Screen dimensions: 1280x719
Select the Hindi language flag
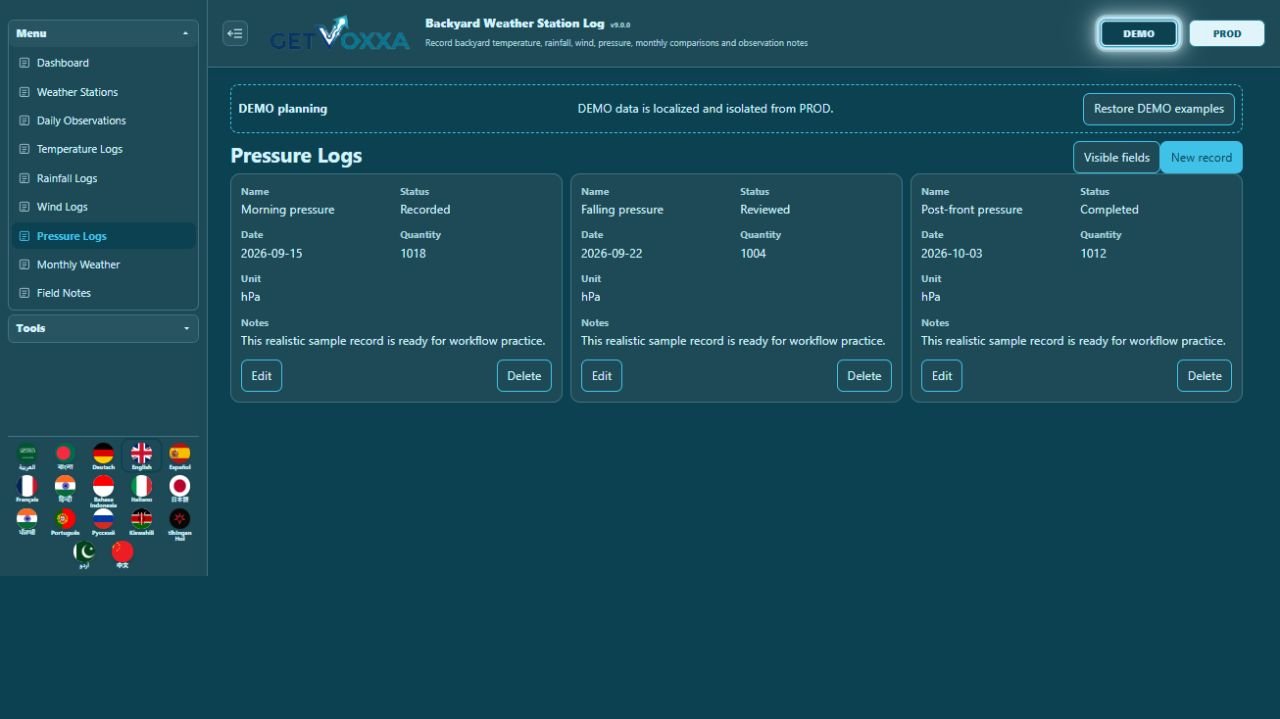pos(65,489)
